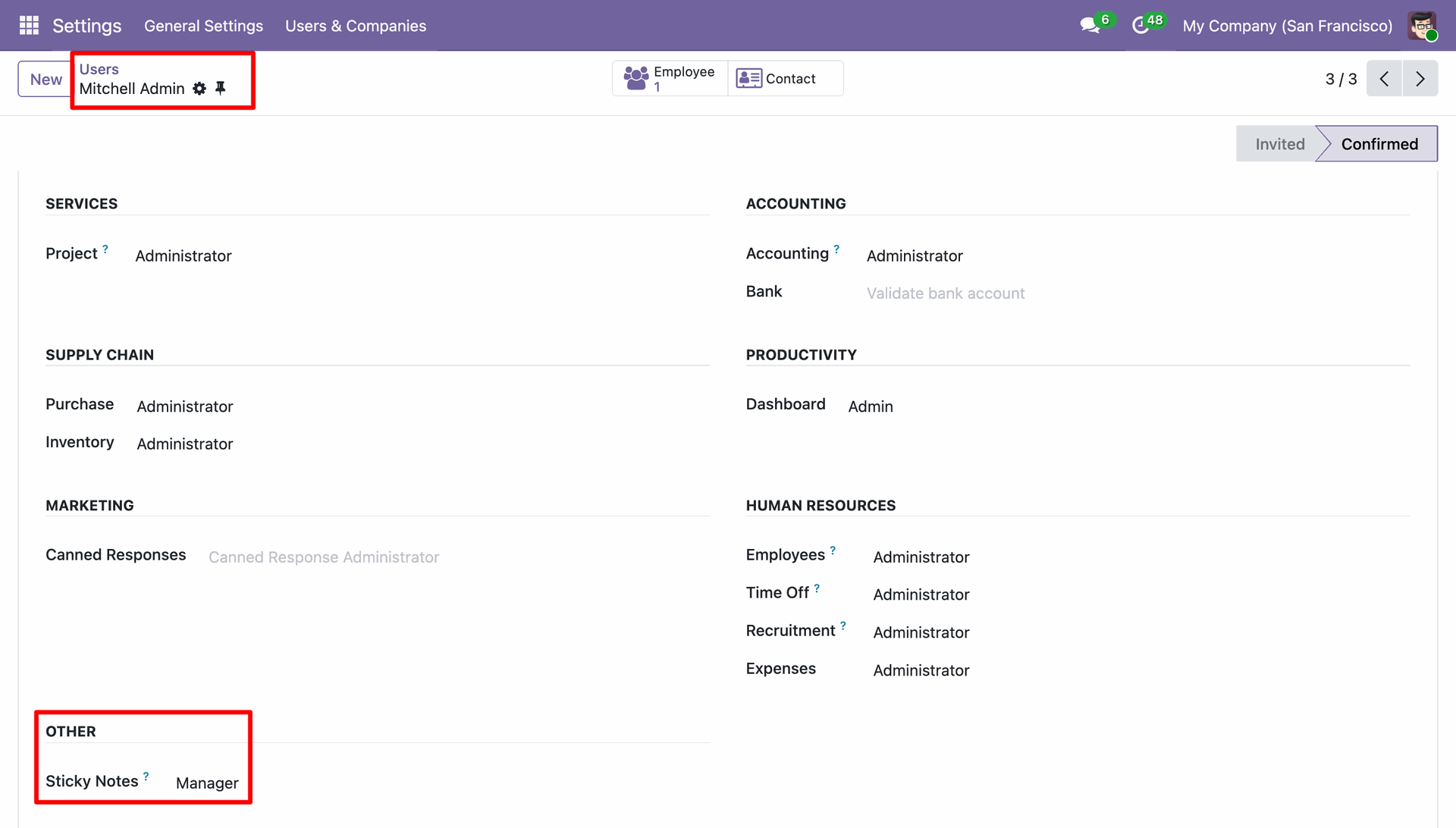The height and width of the screenshot is (828, 1456).
Task: Open the Sticky Notes Manager dropdown
Action: pyautogui.click(x=207, y=783)
